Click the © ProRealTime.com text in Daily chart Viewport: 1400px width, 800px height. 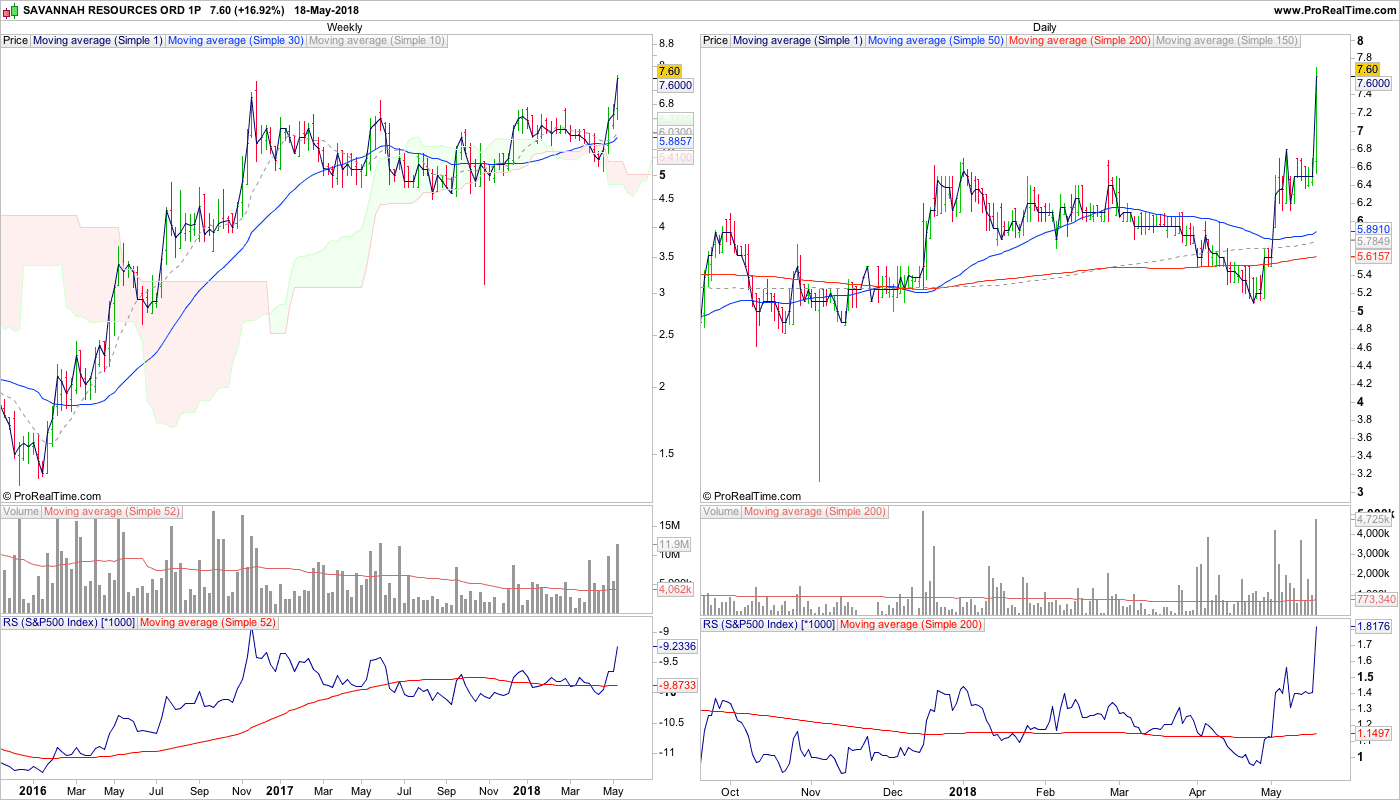tap(752, 496)
